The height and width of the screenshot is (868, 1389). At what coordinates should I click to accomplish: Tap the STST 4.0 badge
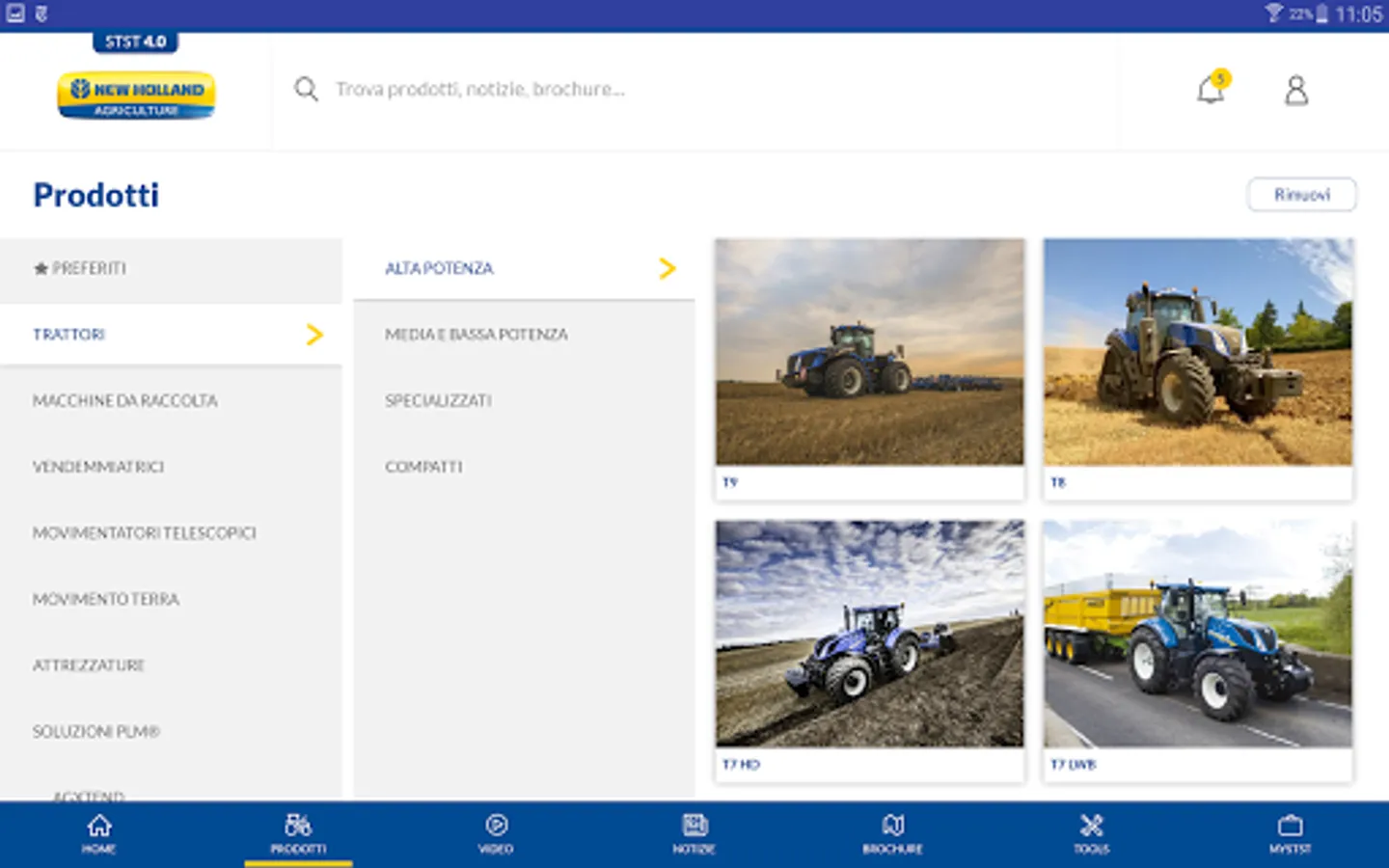click(x=136, y=42)
